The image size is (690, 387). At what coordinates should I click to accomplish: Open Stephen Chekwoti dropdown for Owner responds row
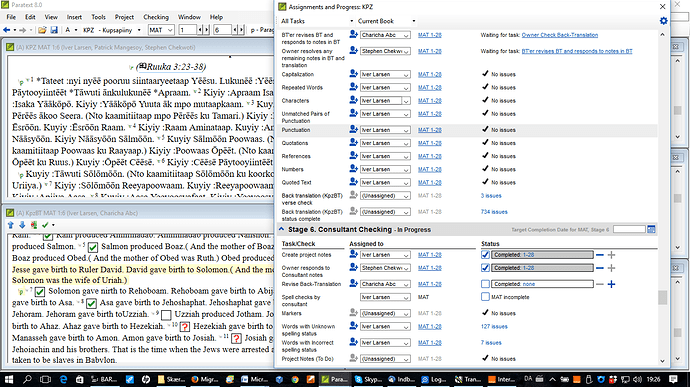point(385,268)
